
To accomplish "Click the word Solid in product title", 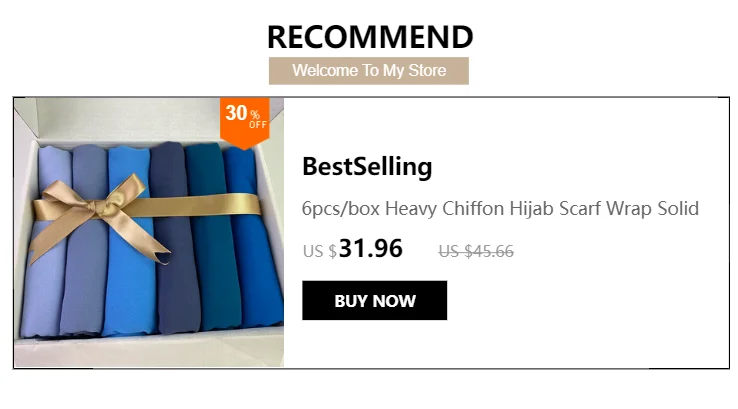I will point(678,209).
